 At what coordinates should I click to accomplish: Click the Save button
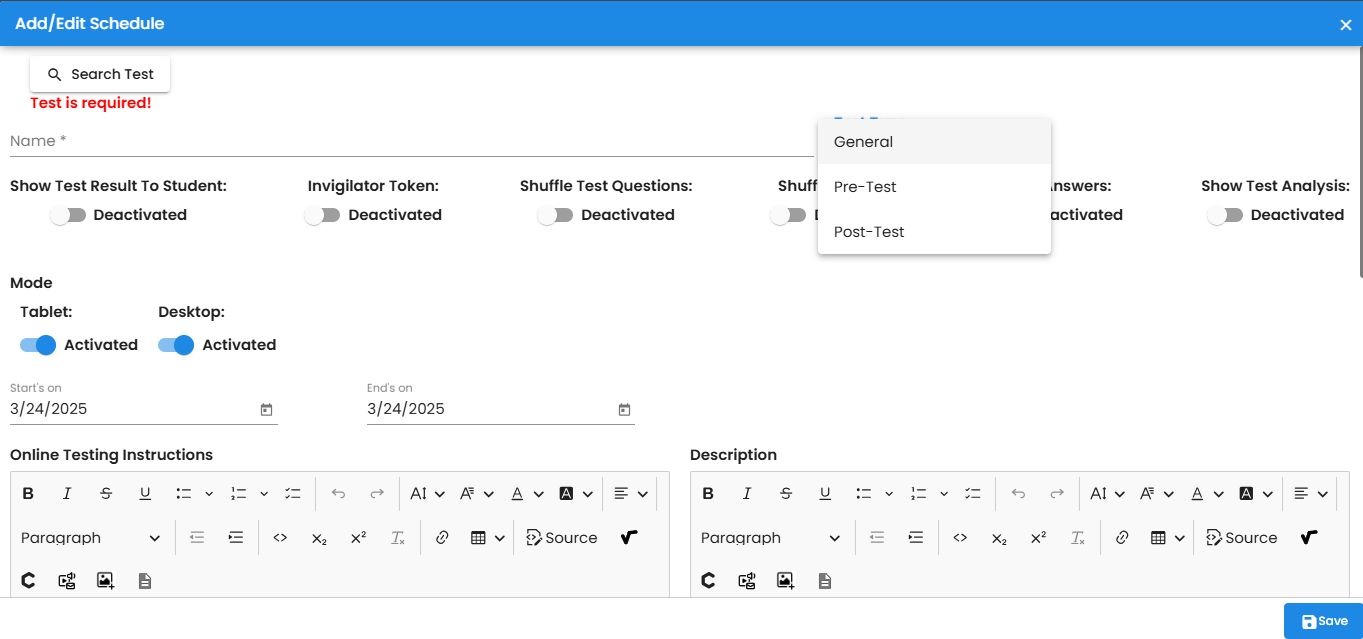(x=1323, y=621)
